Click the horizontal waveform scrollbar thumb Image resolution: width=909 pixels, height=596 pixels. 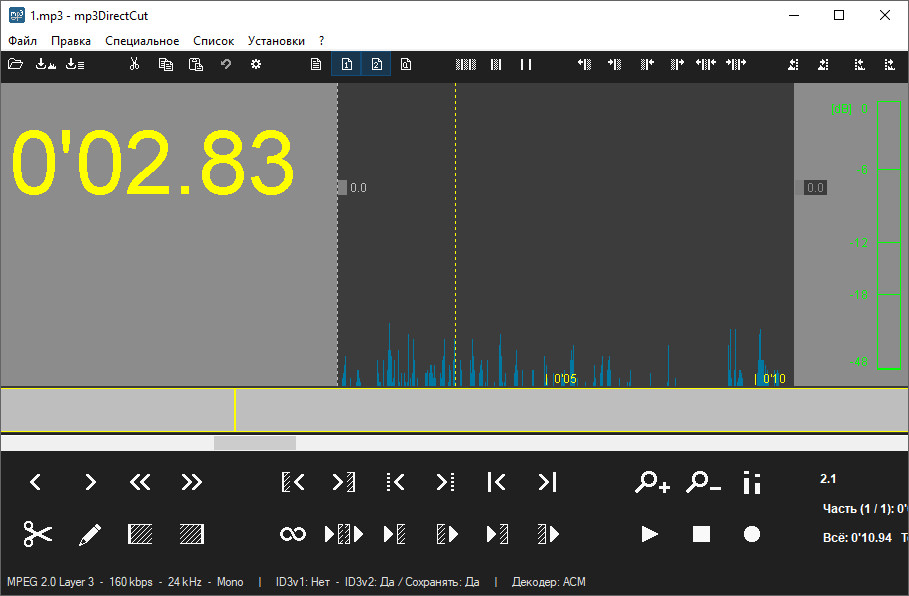coord(253,441)
